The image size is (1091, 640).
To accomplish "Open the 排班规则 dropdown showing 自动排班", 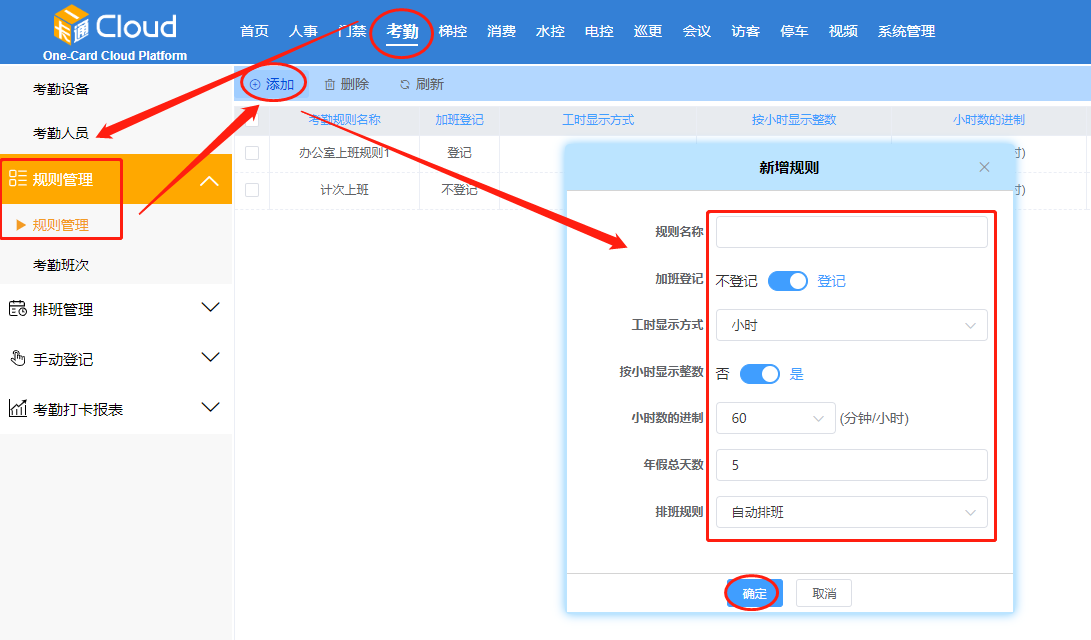I will coord(851,512).
